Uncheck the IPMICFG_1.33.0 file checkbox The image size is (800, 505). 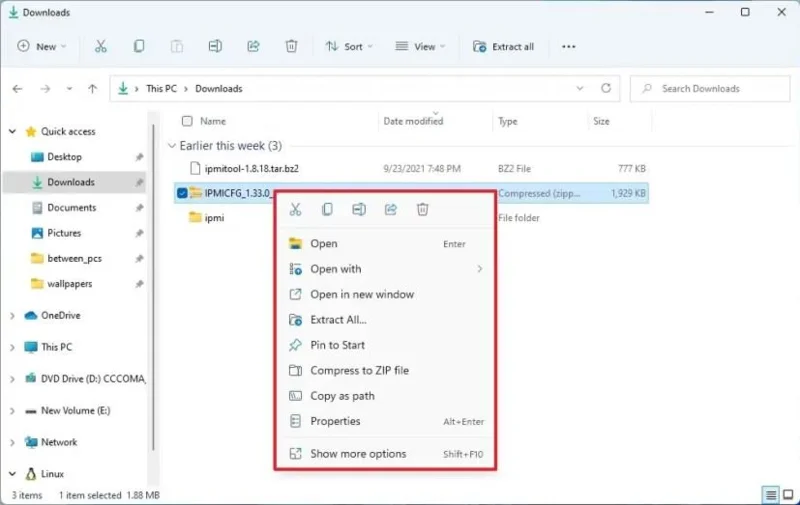[182, 193]
